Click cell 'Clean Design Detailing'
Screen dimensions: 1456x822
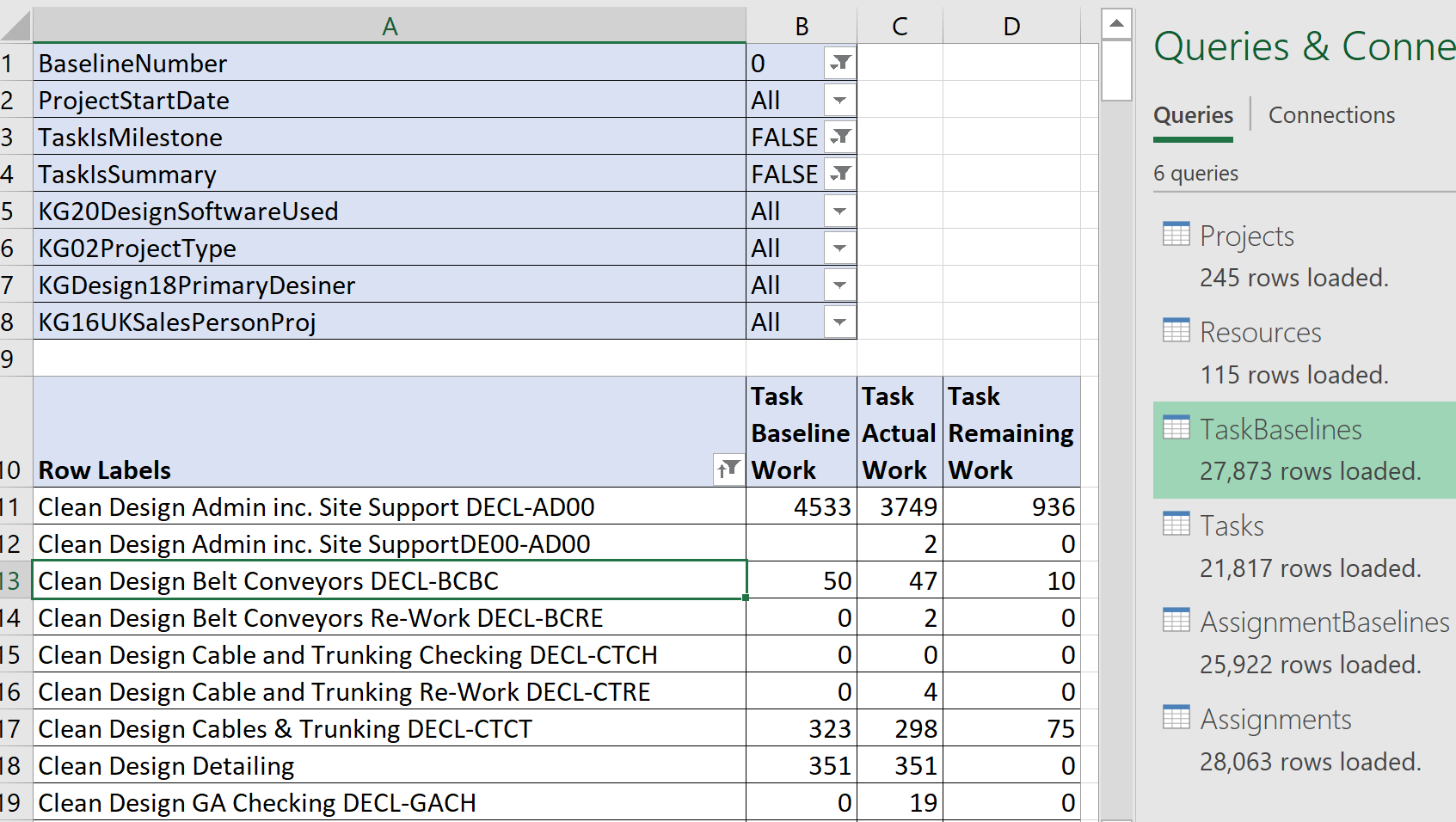point(390,765)
